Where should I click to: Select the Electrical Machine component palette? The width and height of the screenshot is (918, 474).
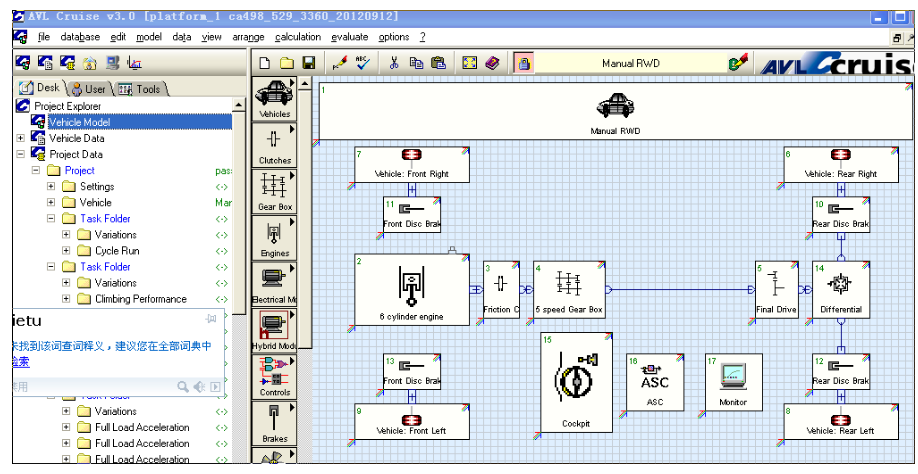(275, 284)
